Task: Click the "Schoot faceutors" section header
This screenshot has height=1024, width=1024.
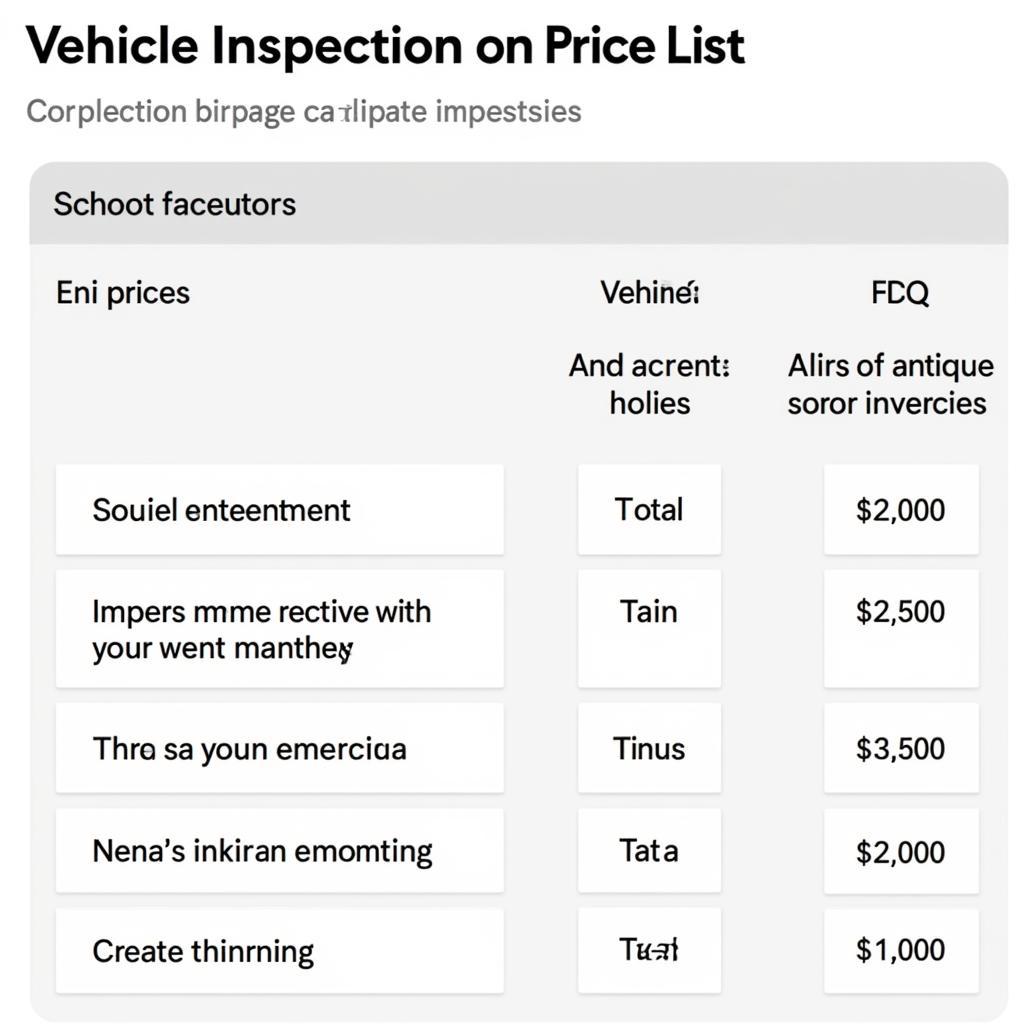Action: tap(175, 204)
